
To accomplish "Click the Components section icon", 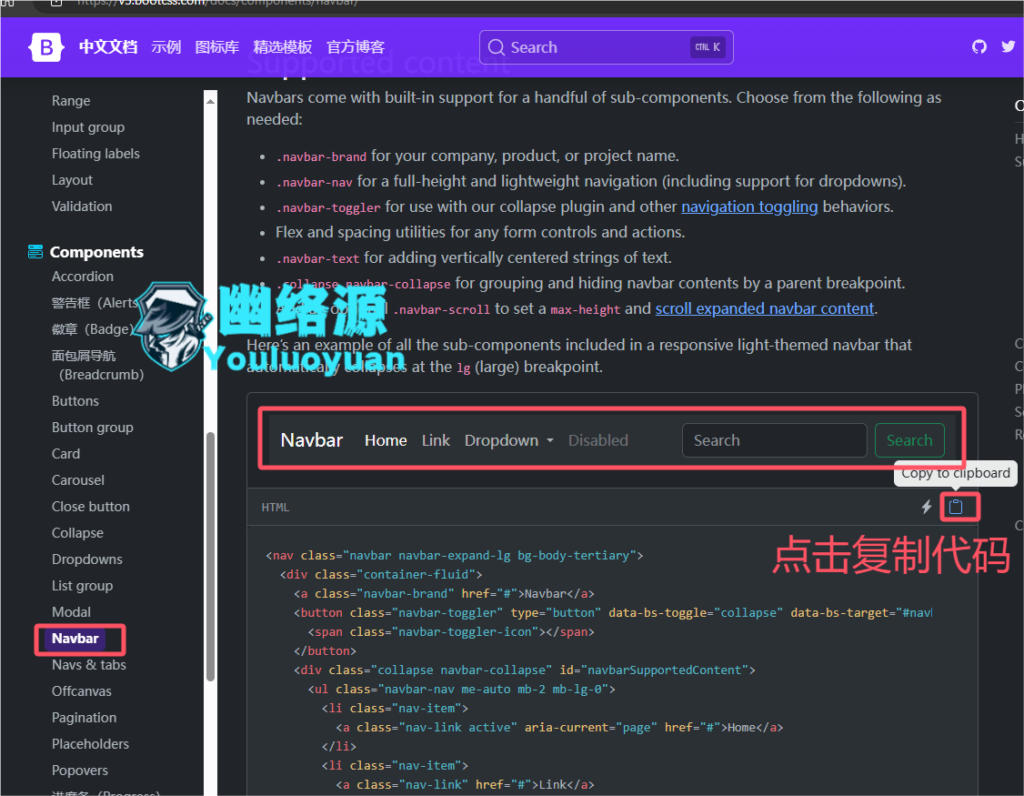I will pos(35,252).
